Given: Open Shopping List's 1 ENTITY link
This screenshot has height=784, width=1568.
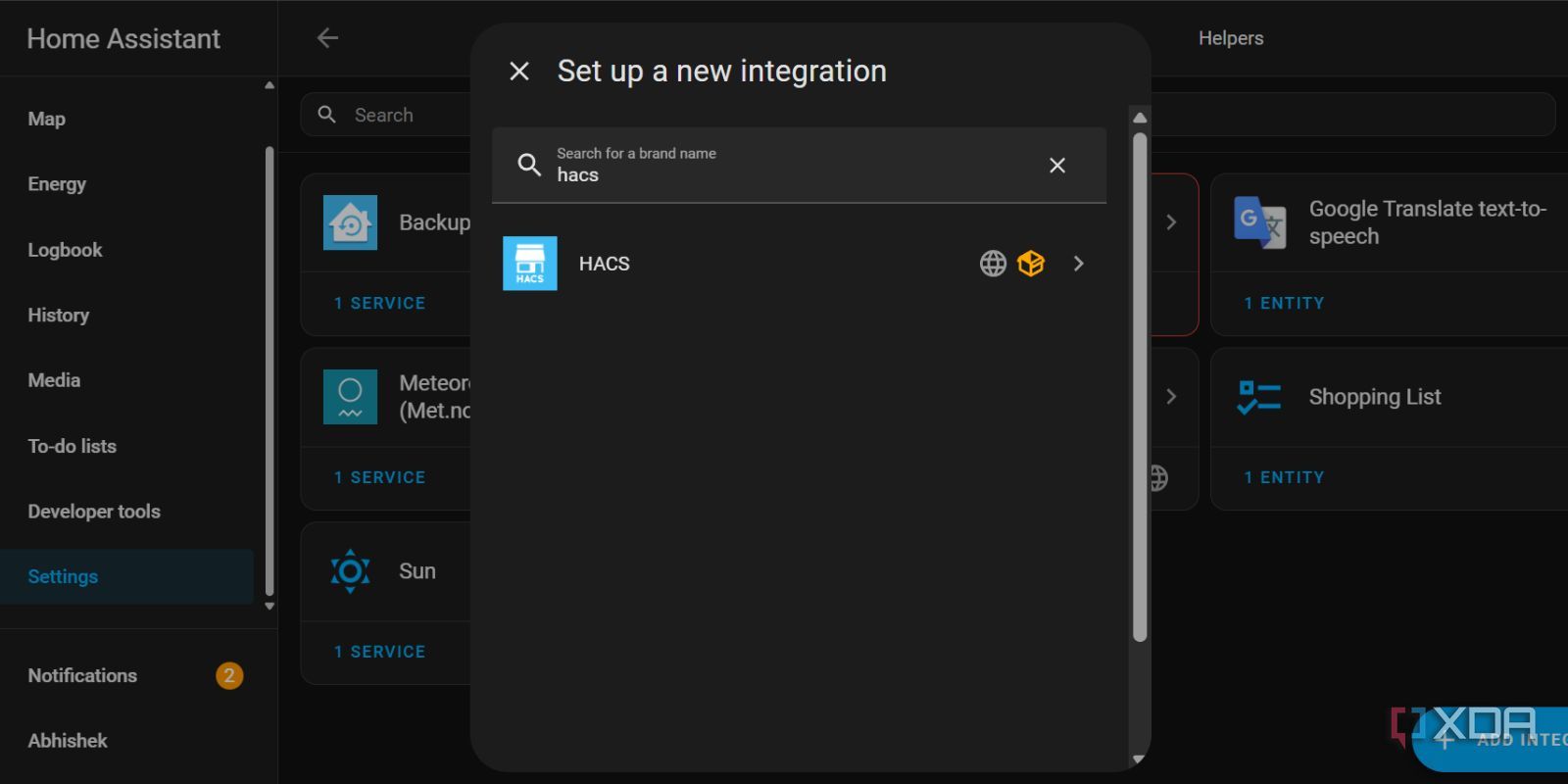Looking at the screenshot, I should (1284, 478).
